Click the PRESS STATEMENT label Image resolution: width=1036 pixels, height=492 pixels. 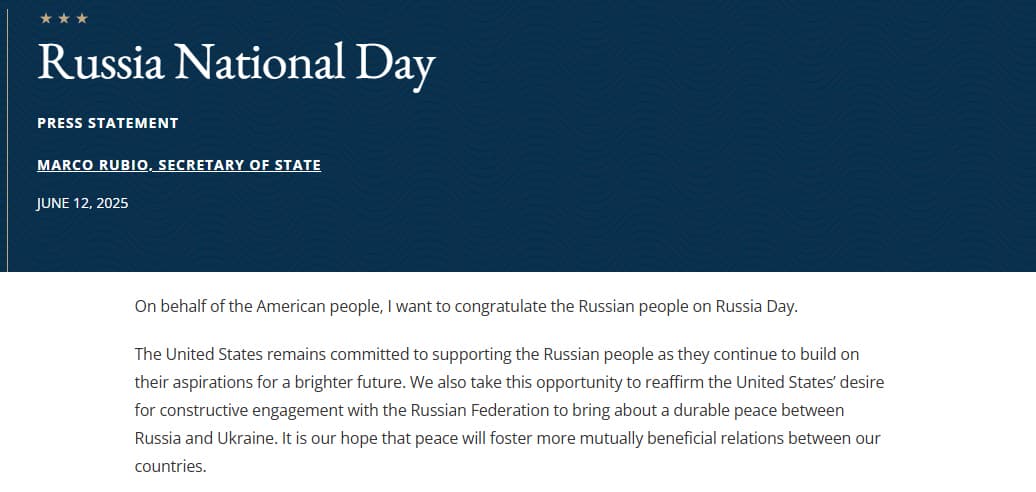108,123
